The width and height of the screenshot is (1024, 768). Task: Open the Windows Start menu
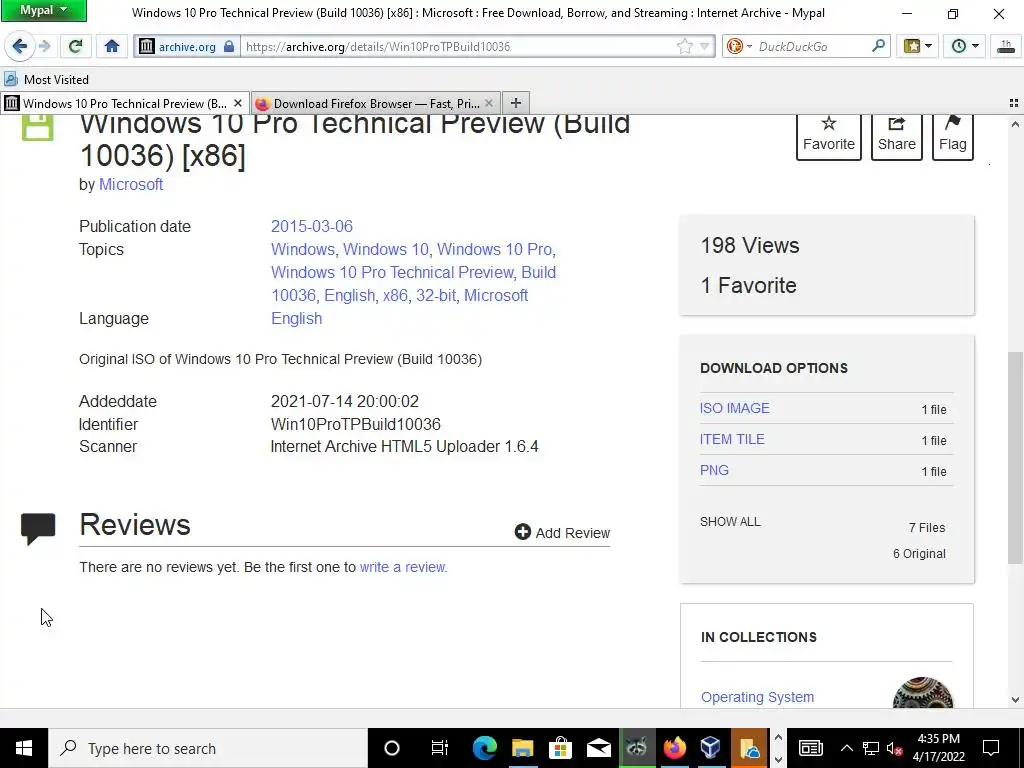(x=24, y=748)
